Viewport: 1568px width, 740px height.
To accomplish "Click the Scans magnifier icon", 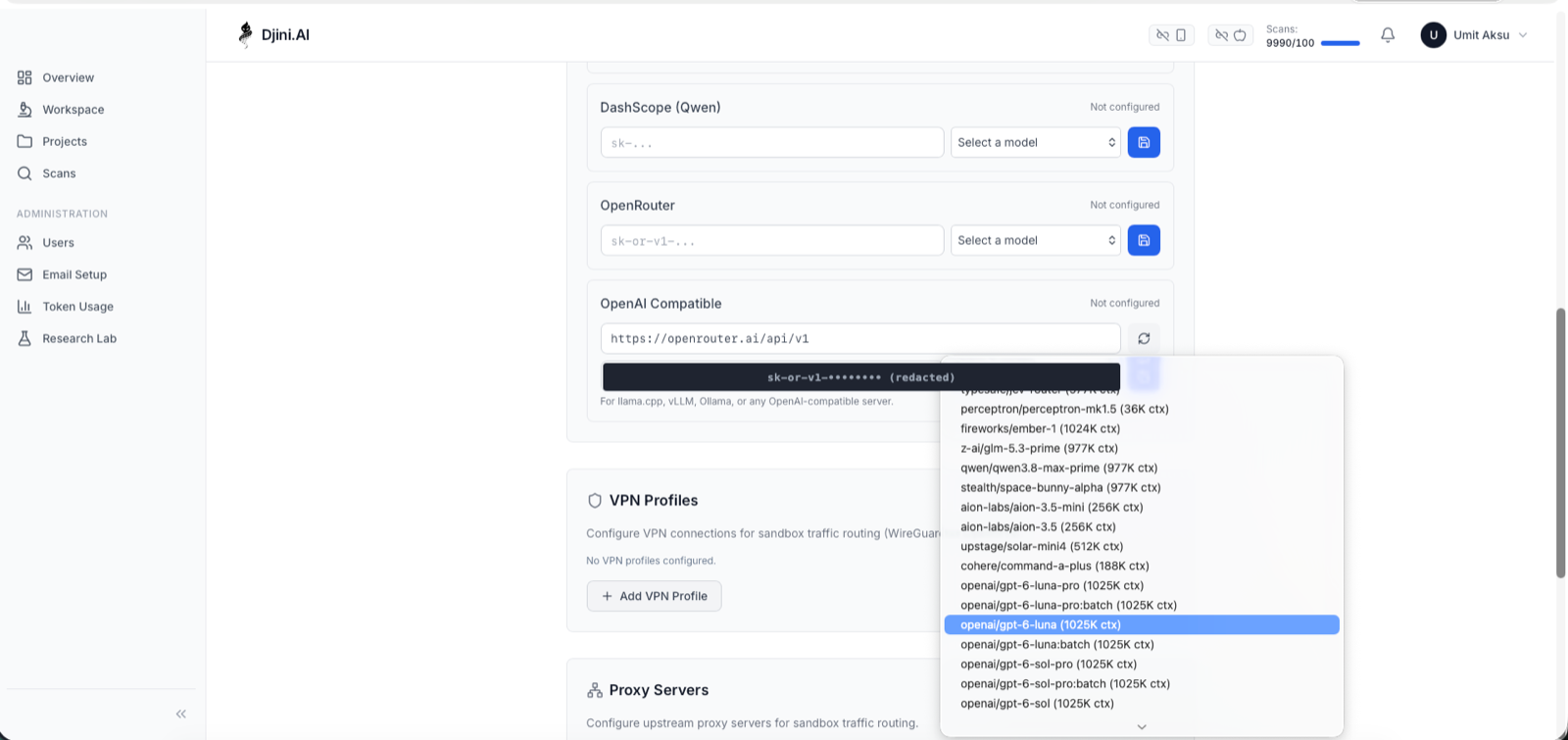I will tap(24, 173).
